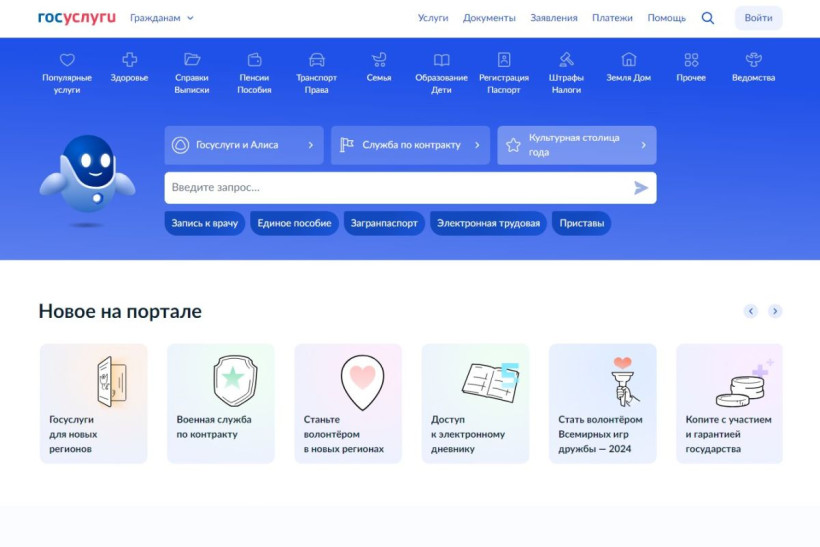Open the Платежи menu item

pyautogui.click(x=612, y=18)
